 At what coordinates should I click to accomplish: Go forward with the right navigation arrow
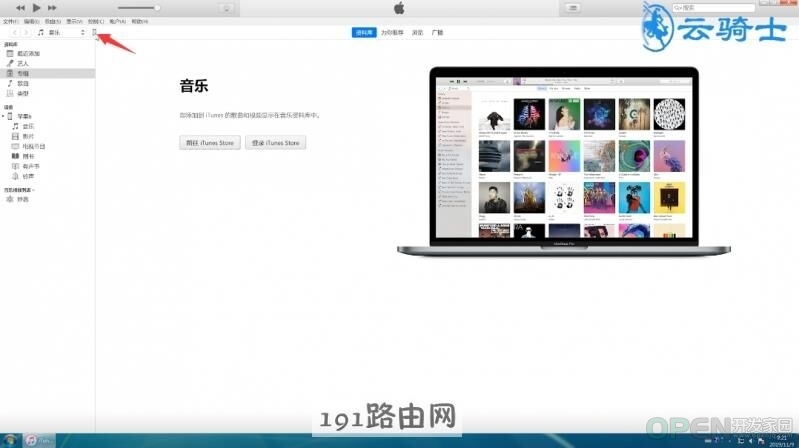(26, 33)
